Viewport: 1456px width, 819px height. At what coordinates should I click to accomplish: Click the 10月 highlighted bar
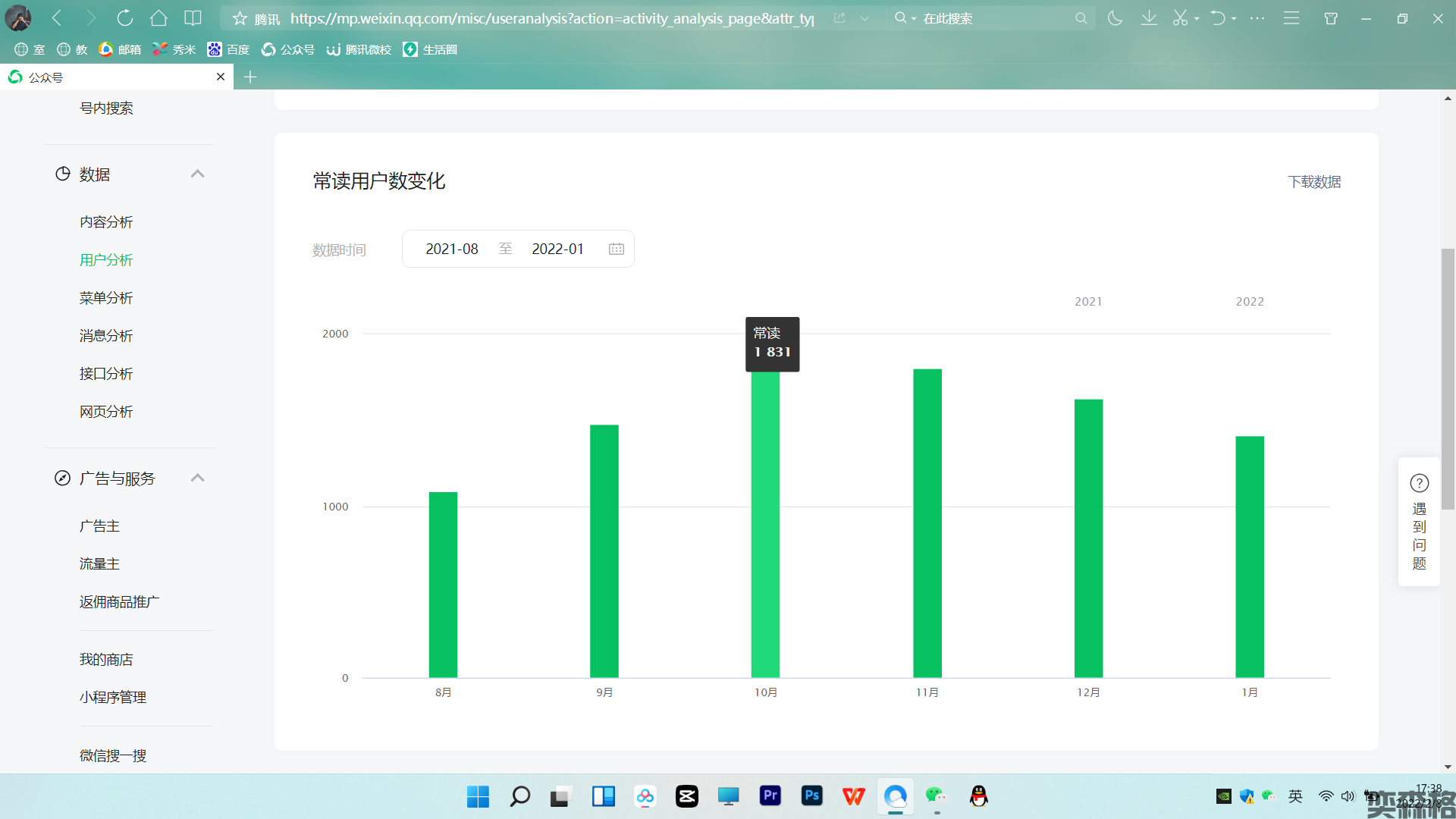pos(765,523)
